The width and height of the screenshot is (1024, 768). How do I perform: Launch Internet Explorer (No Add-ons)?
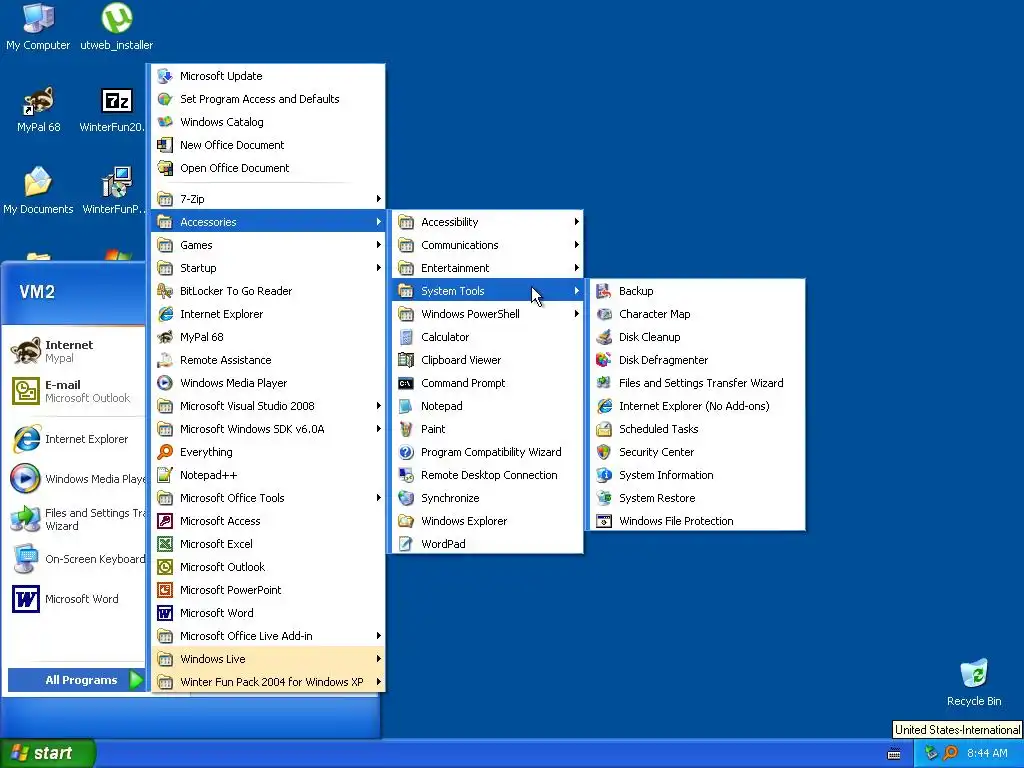[x=696, y=406]
